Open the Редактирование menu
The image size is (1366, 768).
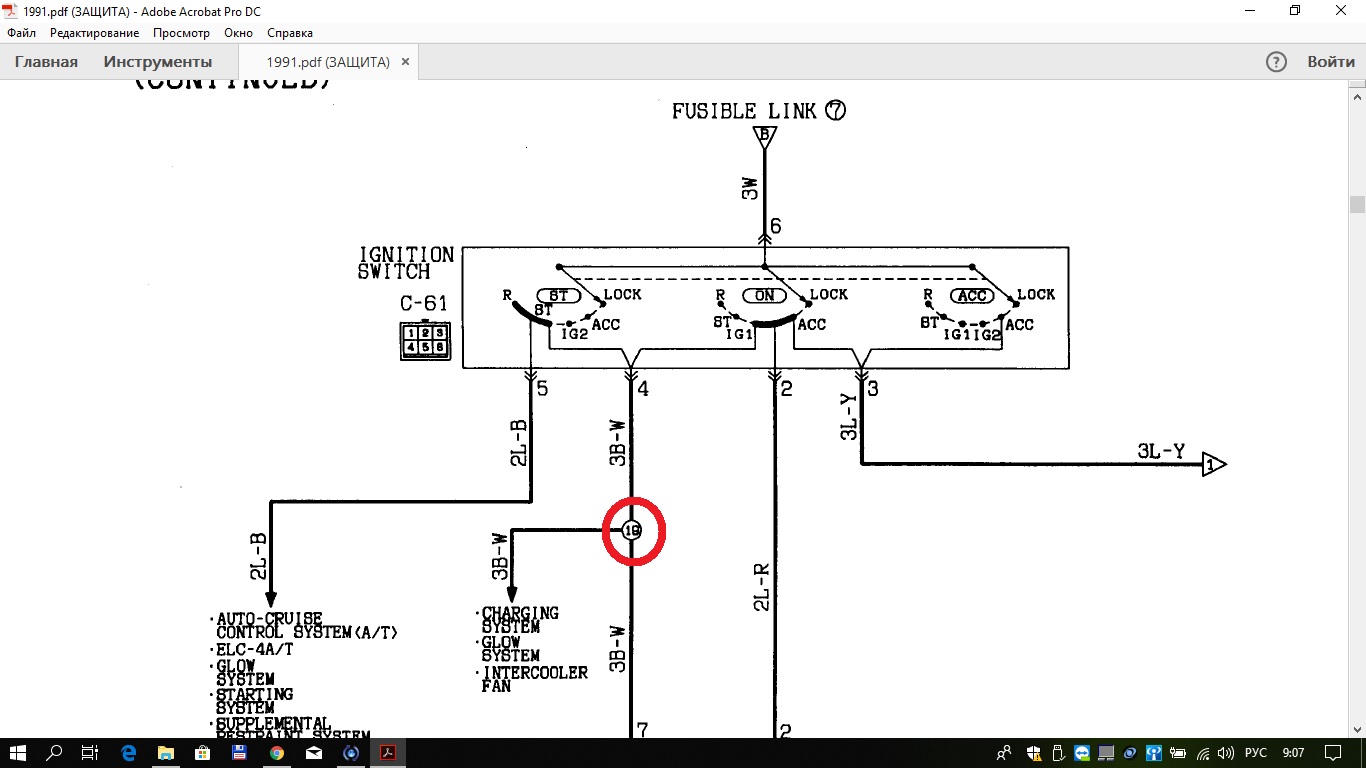[x=95, y=33]
